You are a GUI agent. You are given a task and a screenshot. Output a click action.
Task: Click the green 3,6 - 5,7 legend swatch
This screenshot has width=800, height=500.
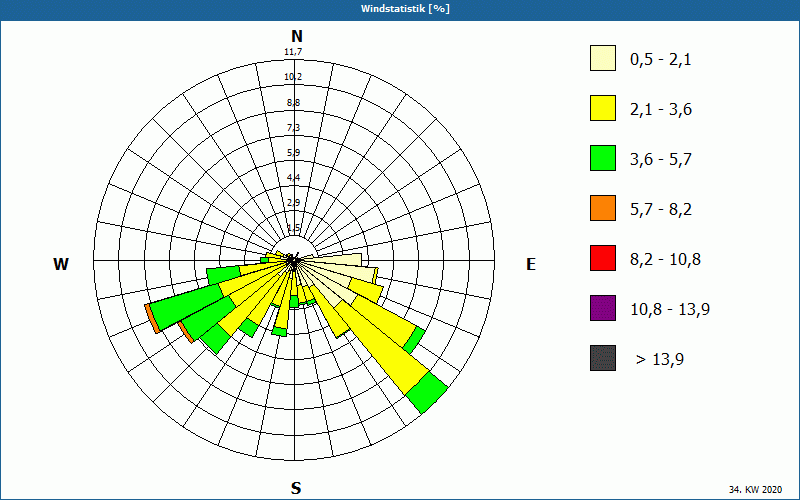[603, 158]
